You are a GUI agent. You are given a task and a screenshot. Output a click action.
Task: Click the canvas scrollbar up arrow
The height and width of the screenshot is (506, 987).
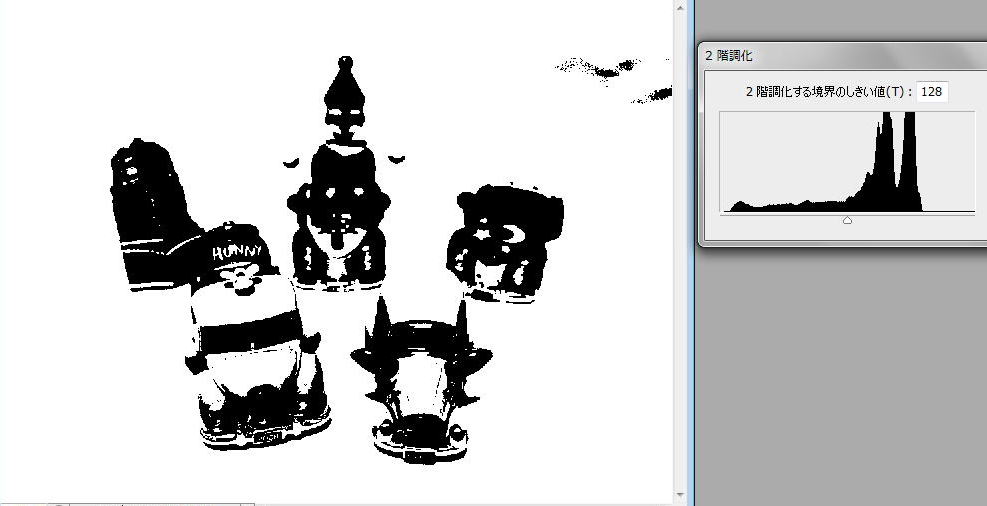coord(680,7)
